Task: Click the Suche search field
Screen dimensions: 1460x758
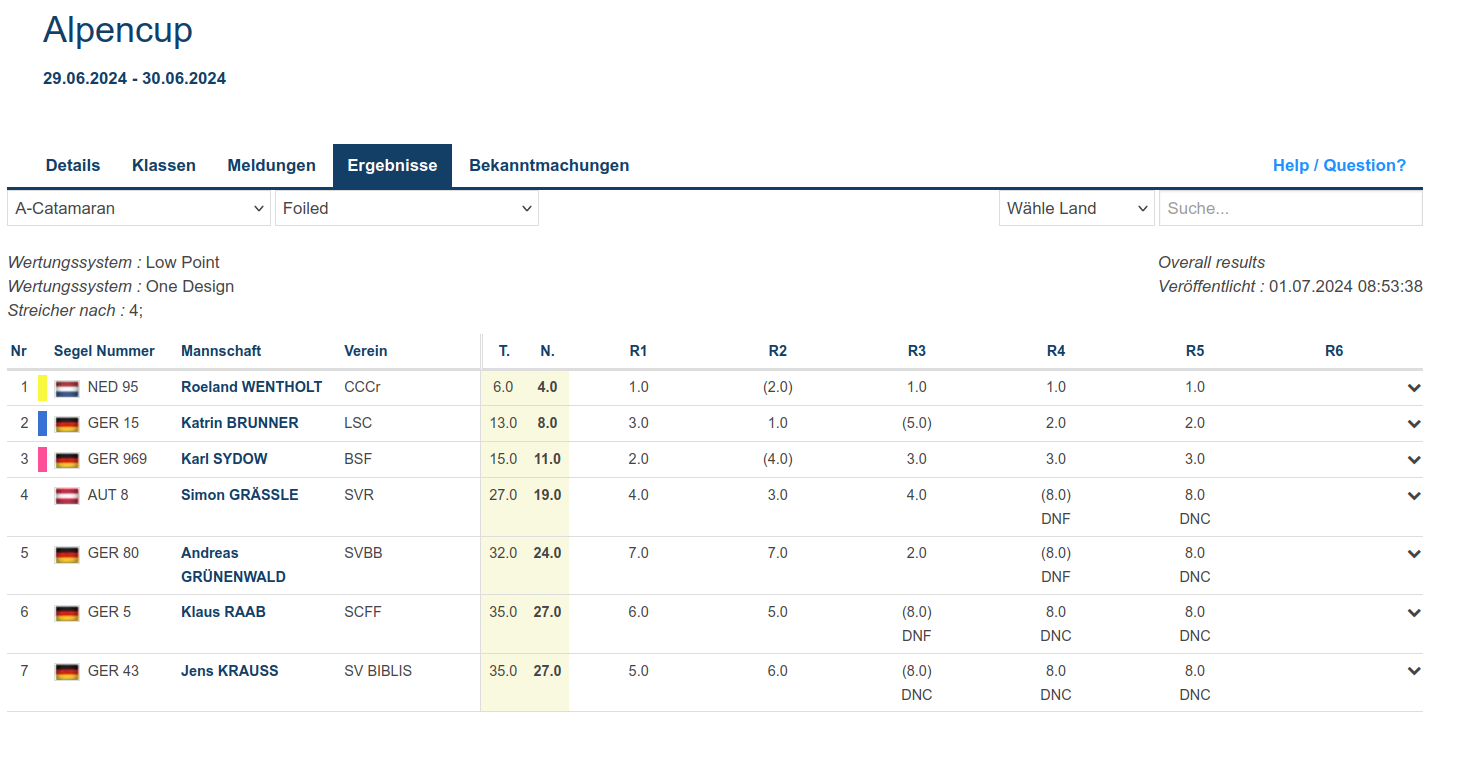Action: (1290, 209)
